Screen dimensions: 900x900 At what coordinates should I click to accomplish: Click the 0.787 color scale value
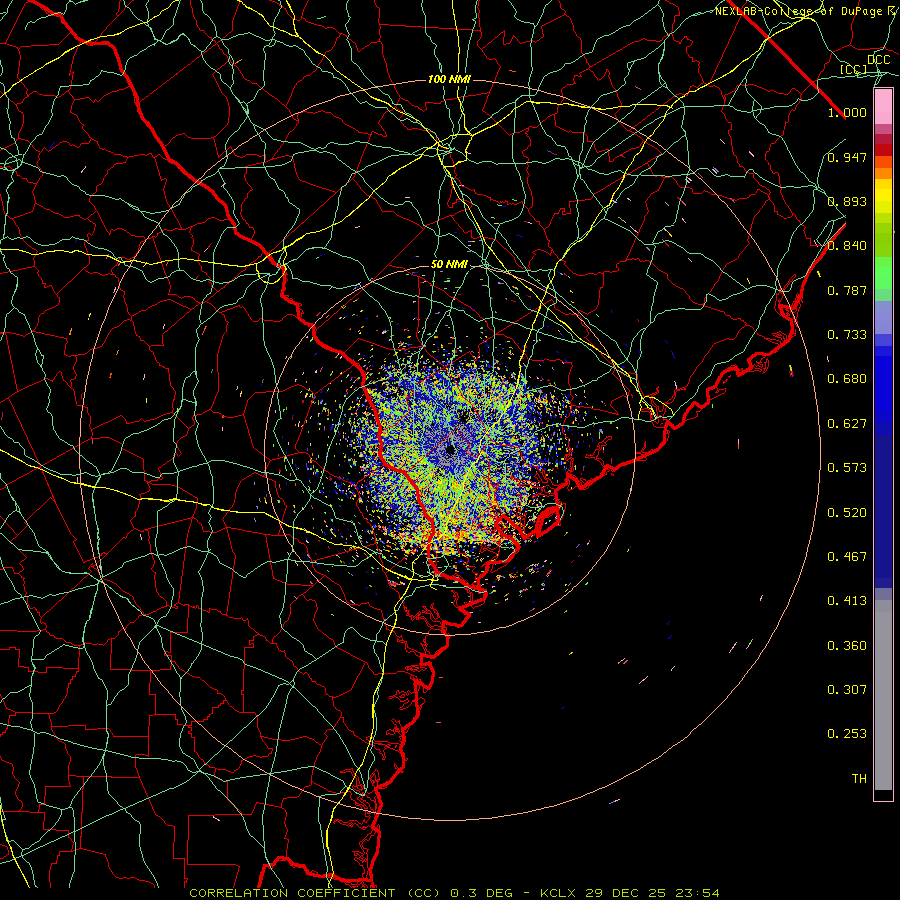847,290
